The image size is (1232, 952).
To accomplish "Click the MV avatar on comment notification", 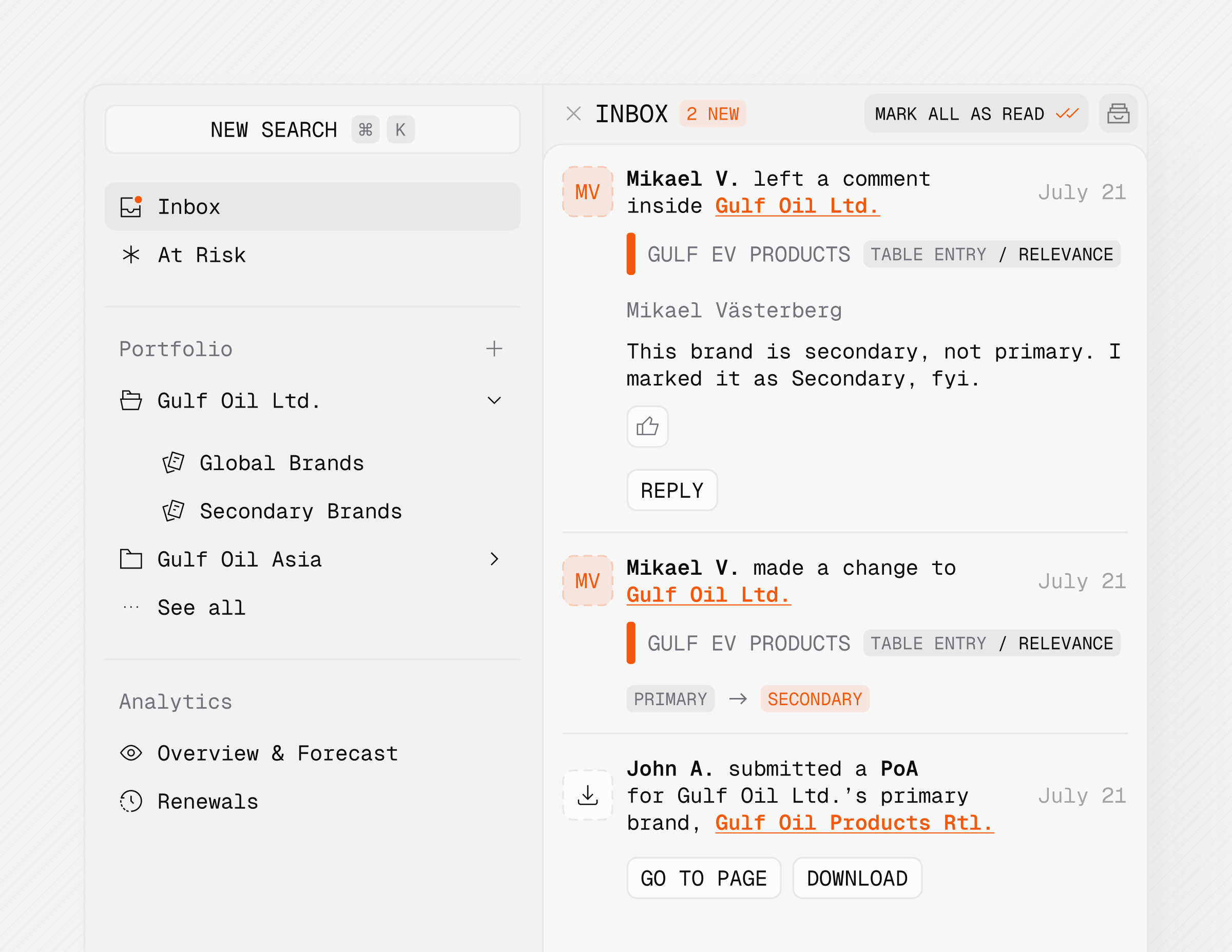I will [587, 192].
